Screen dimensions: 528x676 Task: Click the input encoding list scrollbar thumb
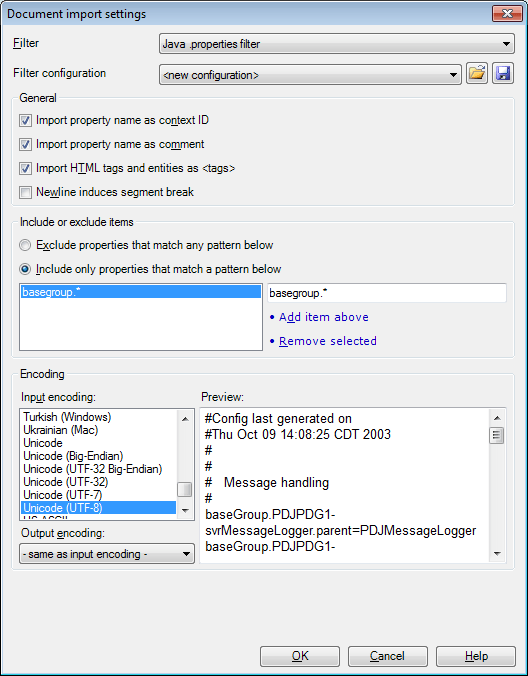coord(185,489)
